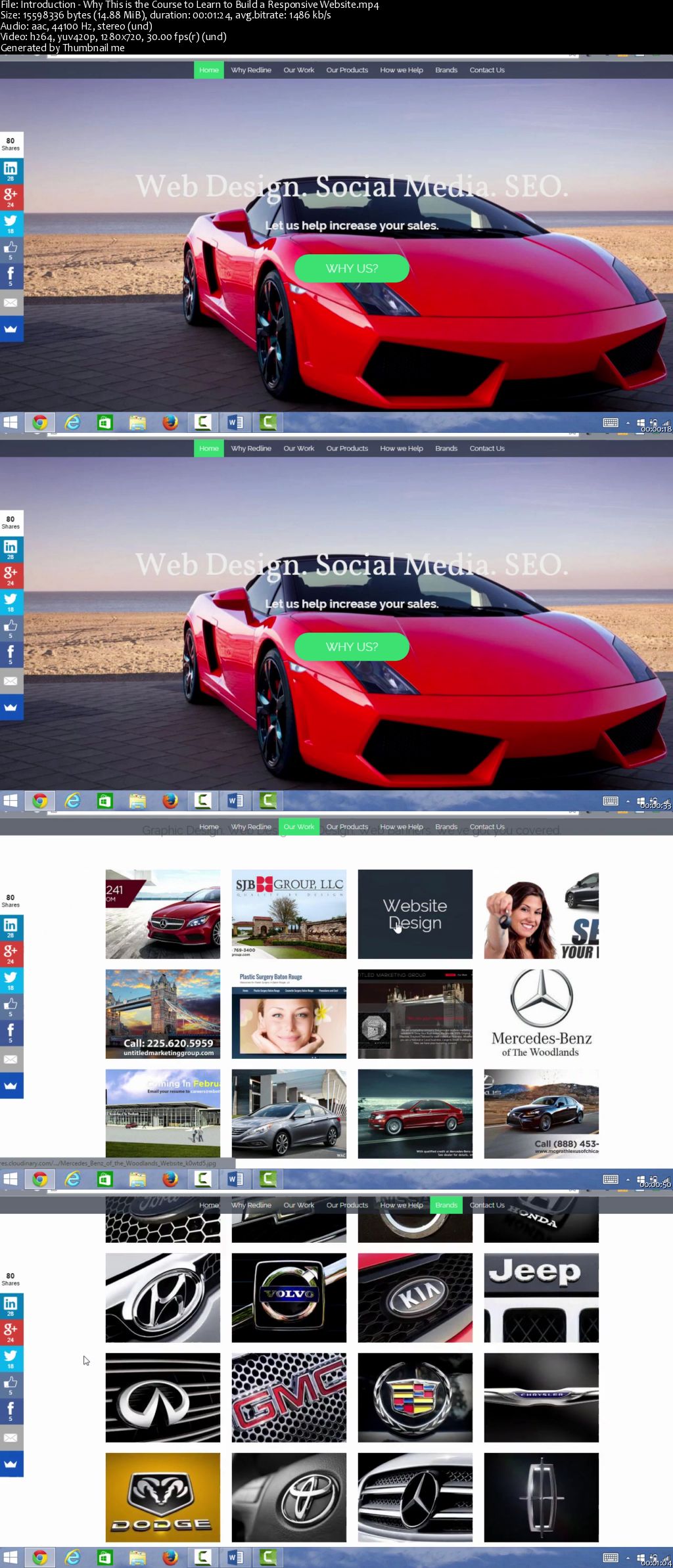Select the red GMC grille brand tile

click(289, 1398)
